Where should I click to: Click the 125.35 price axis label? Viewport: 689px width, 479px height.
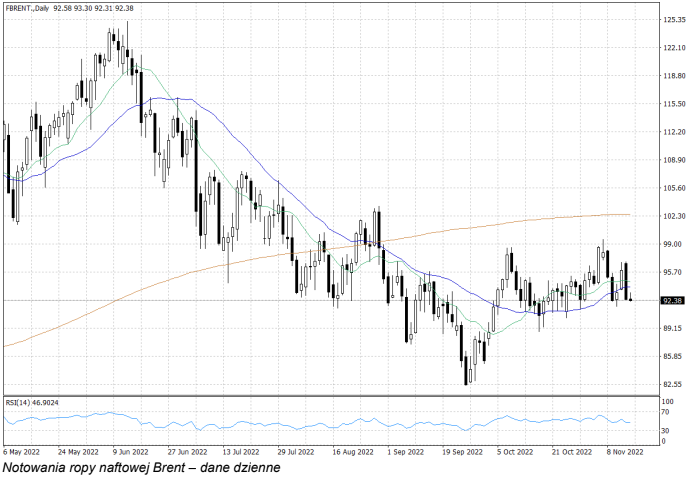coord(672,20)
